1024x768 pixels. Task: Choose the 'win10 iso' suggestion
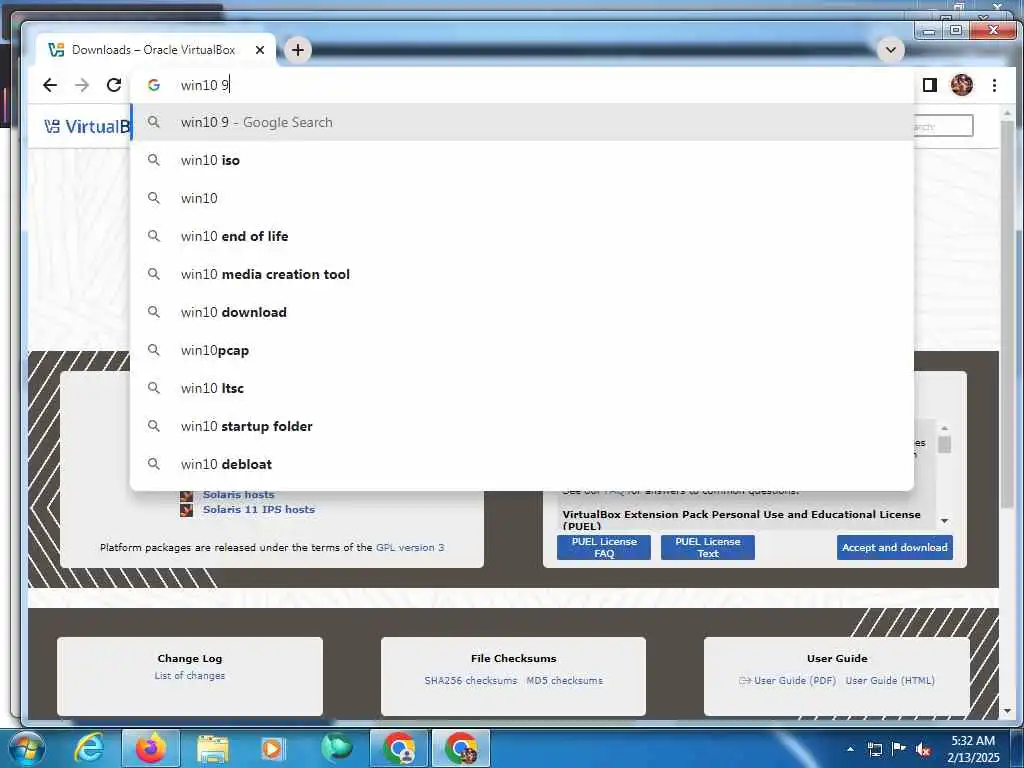click(522, 160)
